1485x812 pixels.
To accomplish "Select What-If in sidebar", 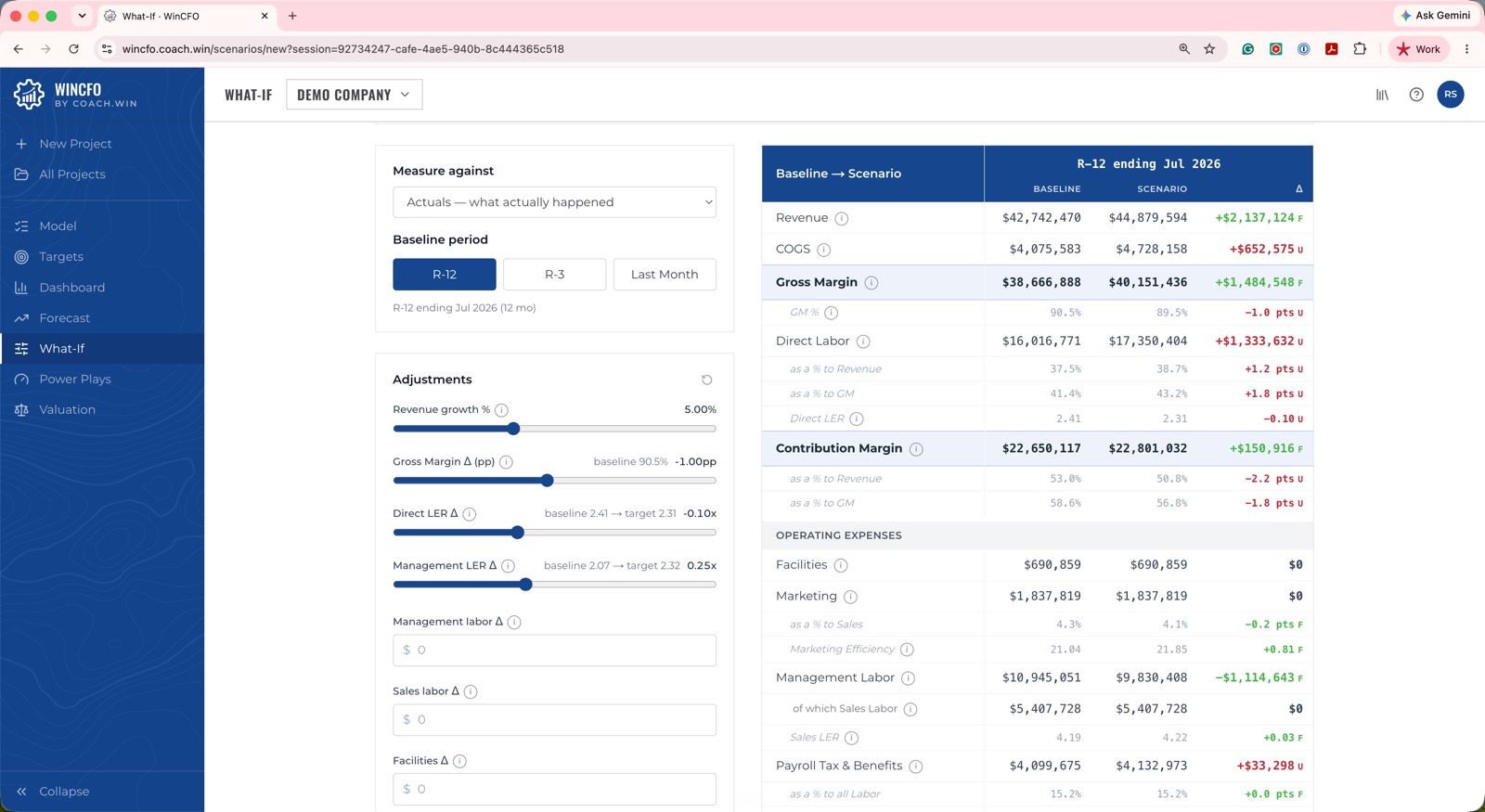I will 102,349.
